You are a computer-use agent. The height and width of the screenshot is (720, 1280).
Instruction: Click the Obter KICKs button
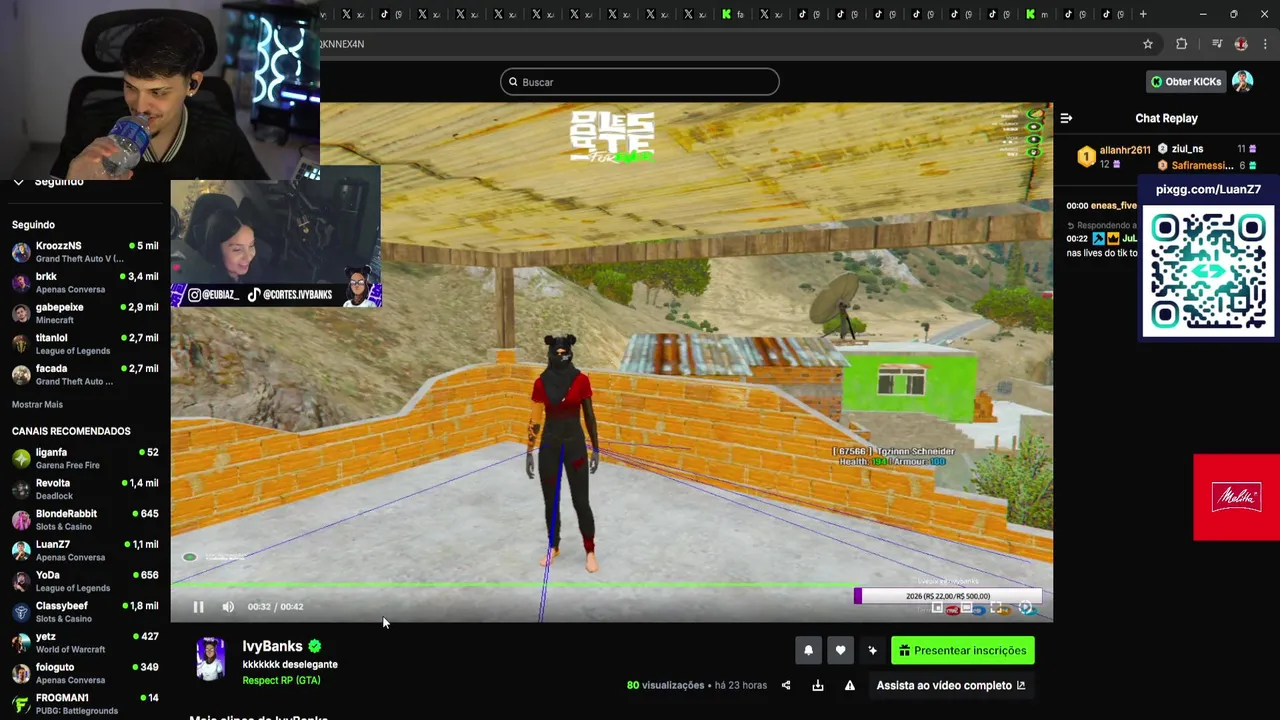point(1186,82)
